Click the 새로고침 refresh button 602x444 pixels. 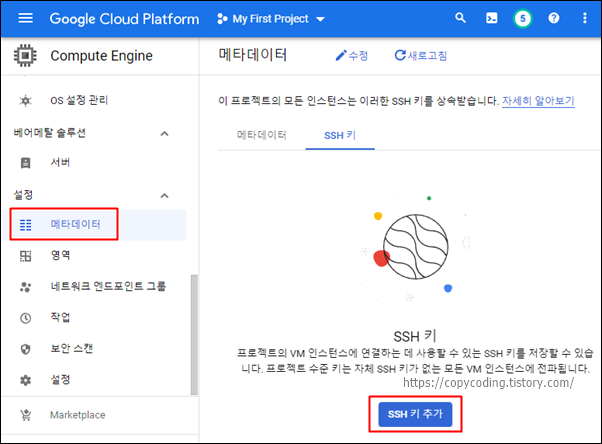pyautogui.click(x=421, y=56)
